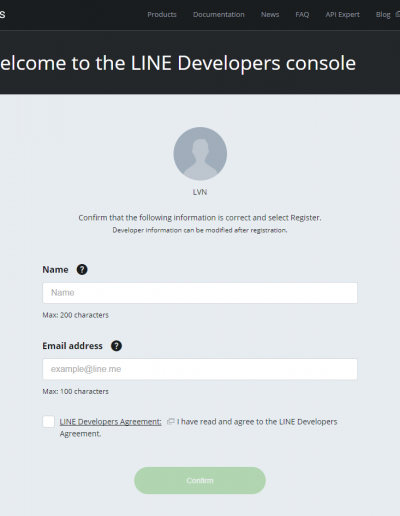Viewport: 400px width, 516px height.
Task: Open the FAQ navigation link
Action: [x=302, y=15]
